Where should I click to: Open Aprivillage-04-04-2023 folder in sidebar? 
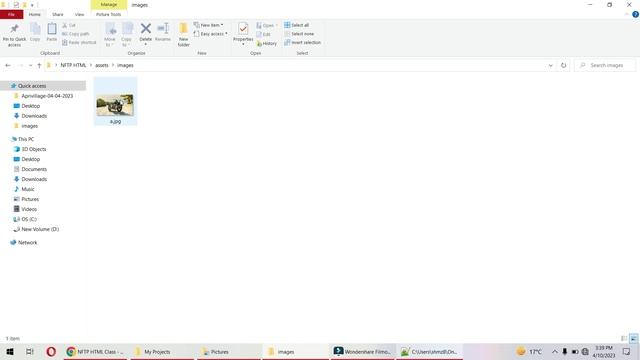click(47, 96)
